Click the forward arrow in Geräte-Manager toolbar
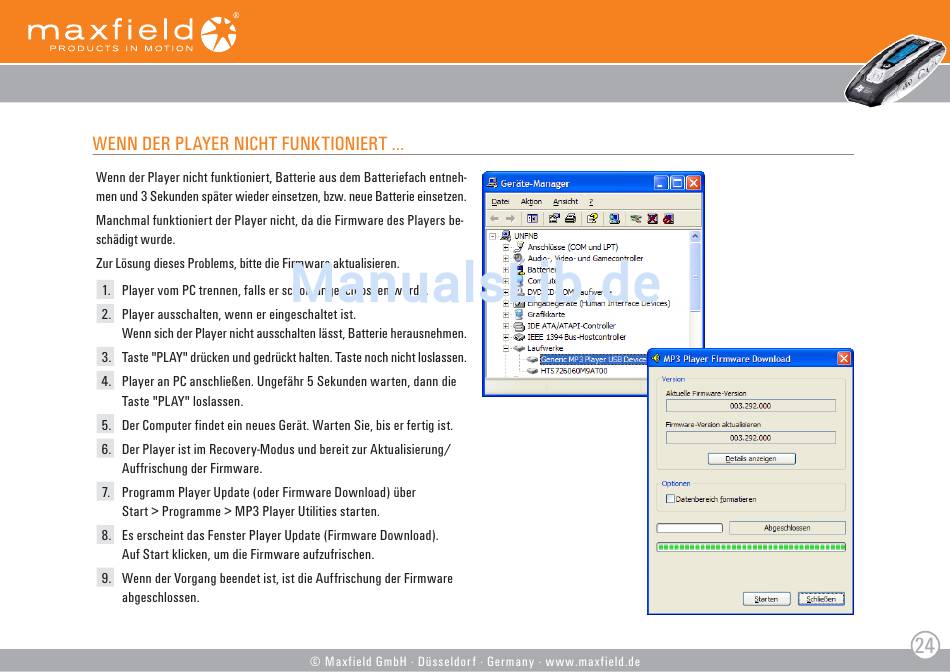 510,219
